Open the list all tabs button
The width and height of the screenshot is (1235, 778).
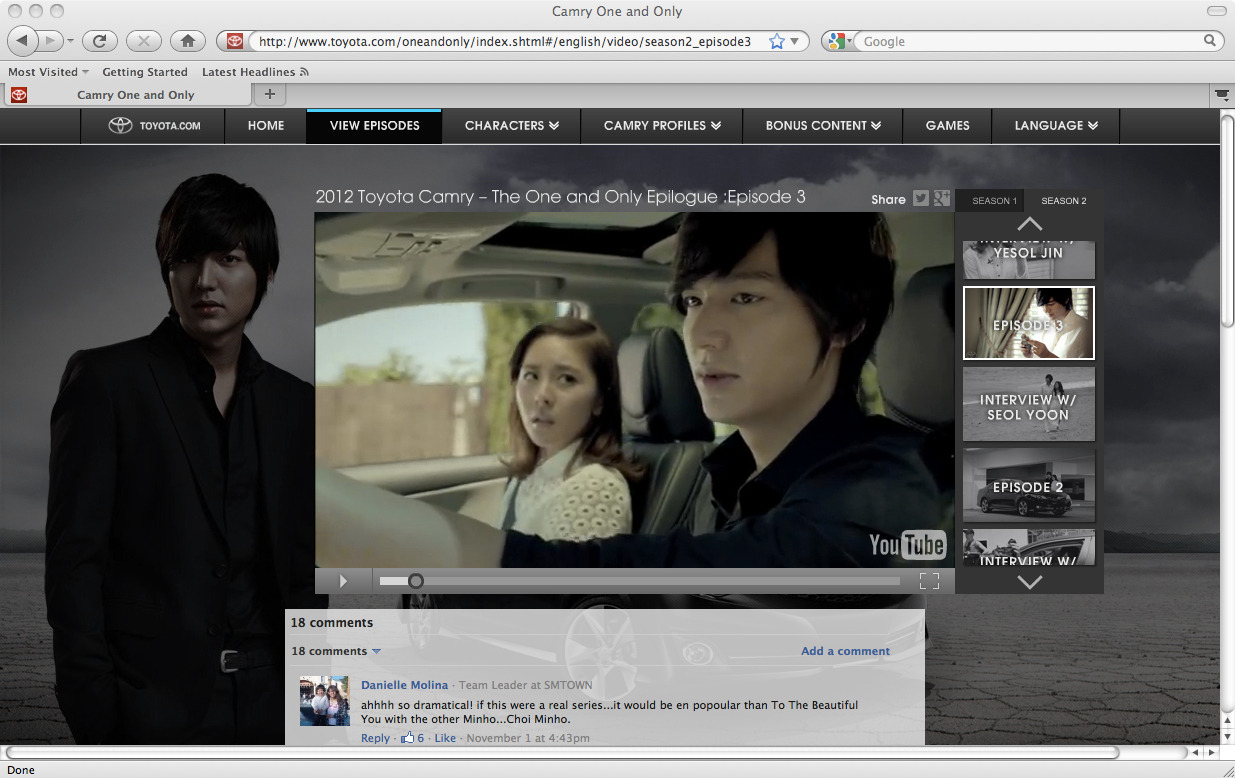1221,94
